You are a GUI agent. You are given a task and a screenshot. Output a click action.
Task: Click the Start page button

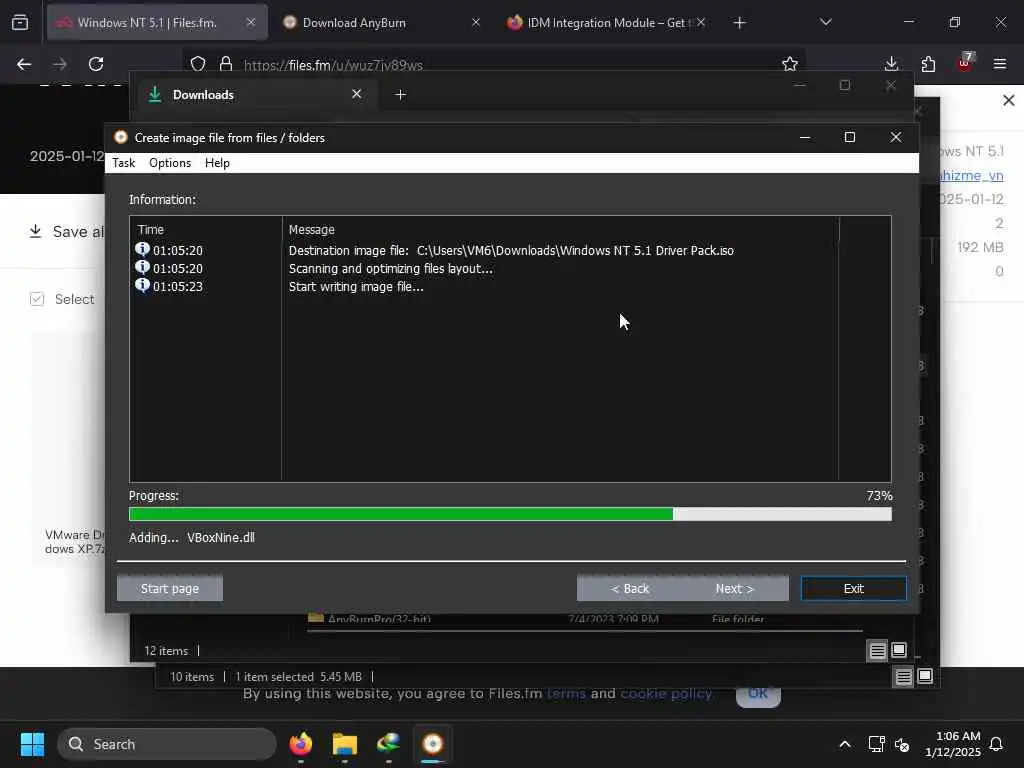(170, 588)
